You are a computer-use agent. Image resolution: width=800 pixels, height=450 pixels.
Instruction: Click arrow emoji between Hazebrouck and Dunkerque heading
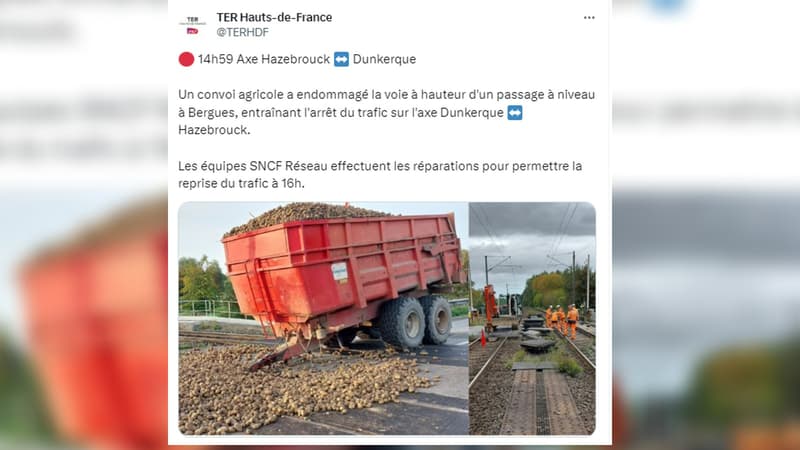341,59
